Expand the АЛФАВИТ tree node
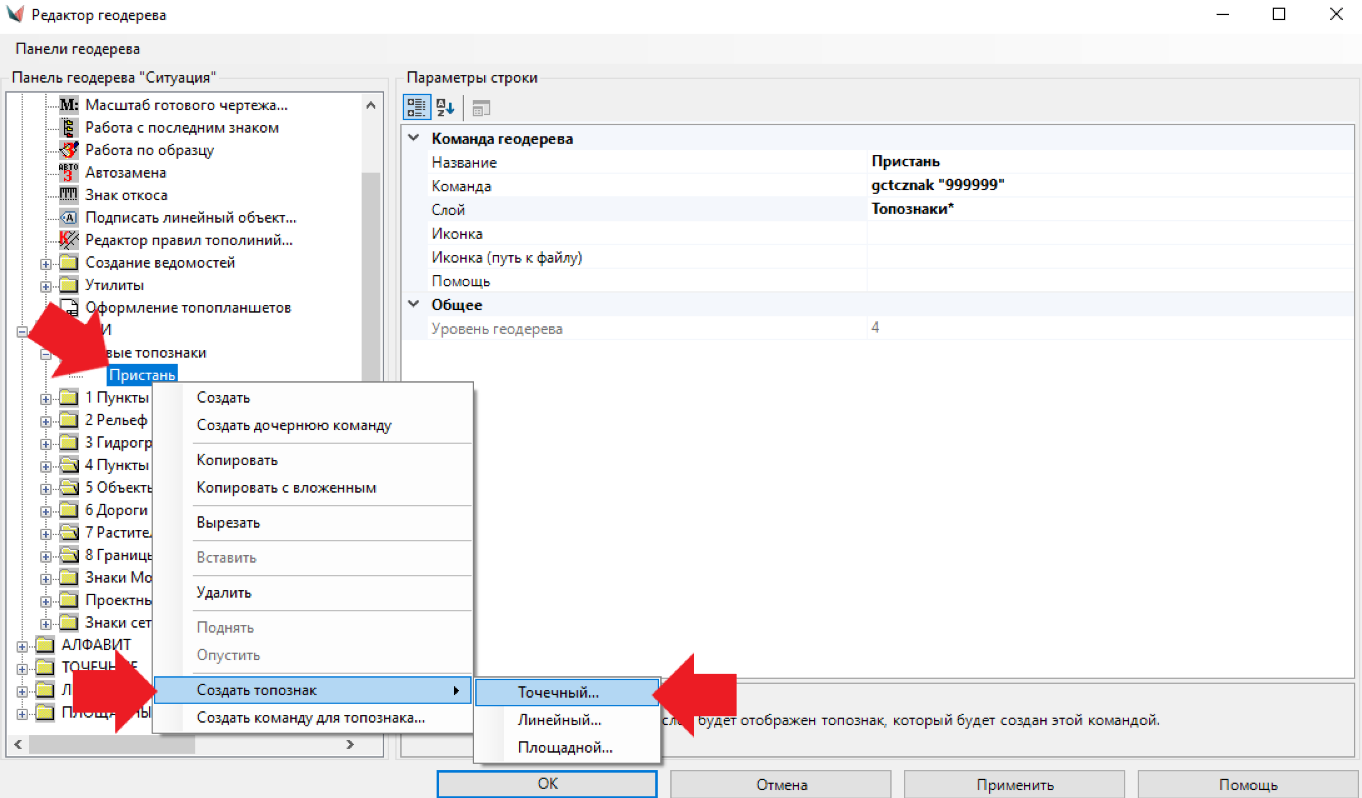The width and height of the screenshot is (1362, 798). [22, 646]
